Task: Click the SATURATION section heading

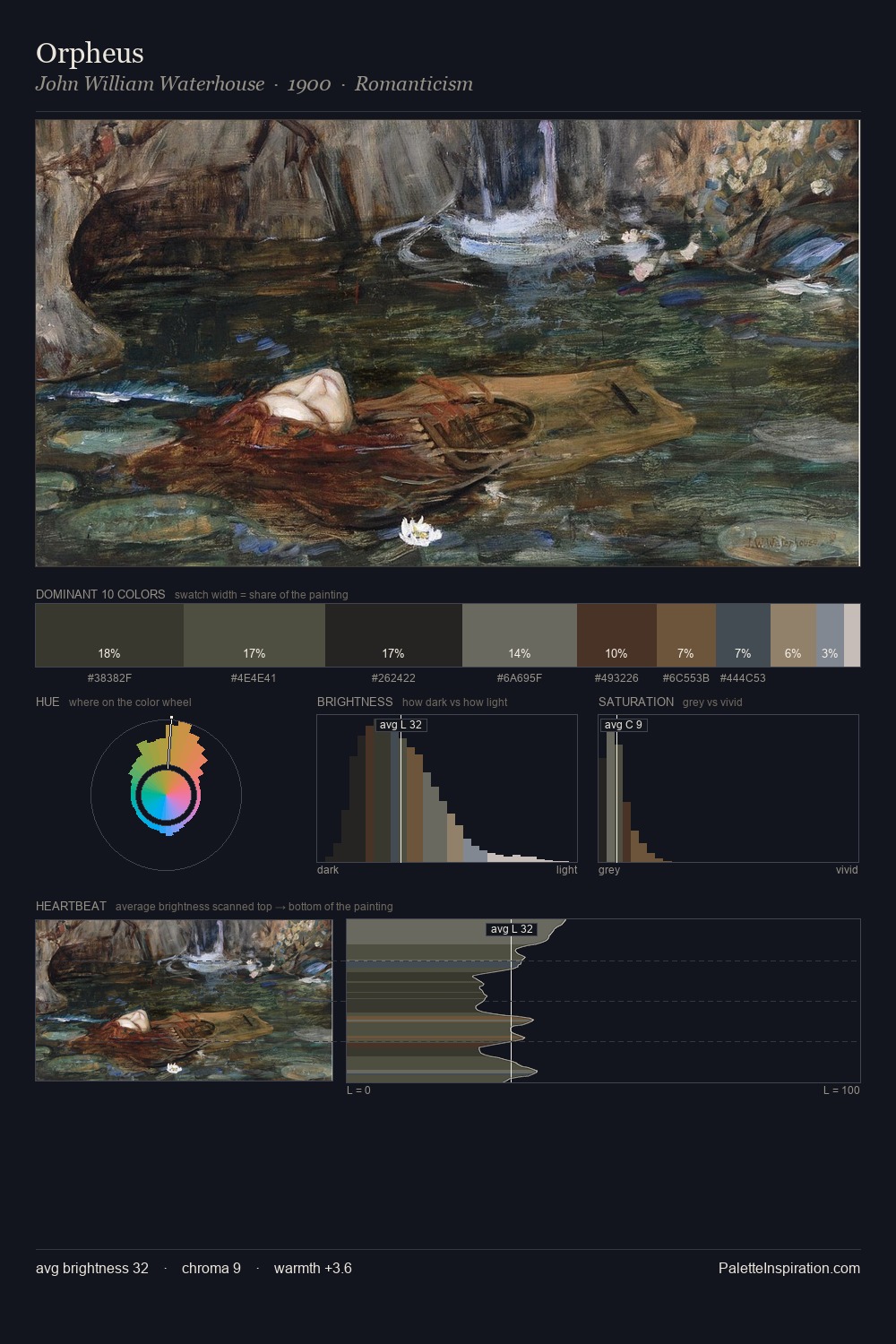Action: click(636, 702)
